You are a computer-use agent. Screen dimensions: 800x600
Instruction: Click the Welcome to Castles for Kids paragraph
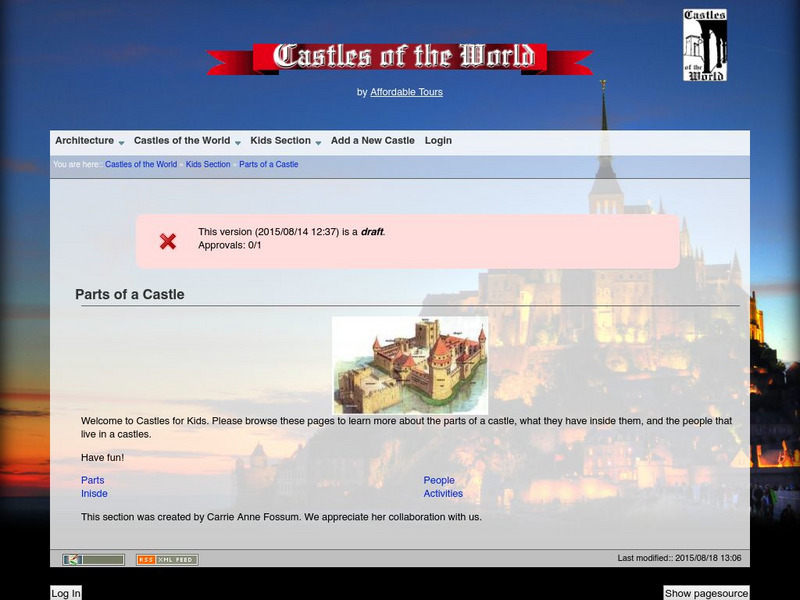tap(407, 428)
